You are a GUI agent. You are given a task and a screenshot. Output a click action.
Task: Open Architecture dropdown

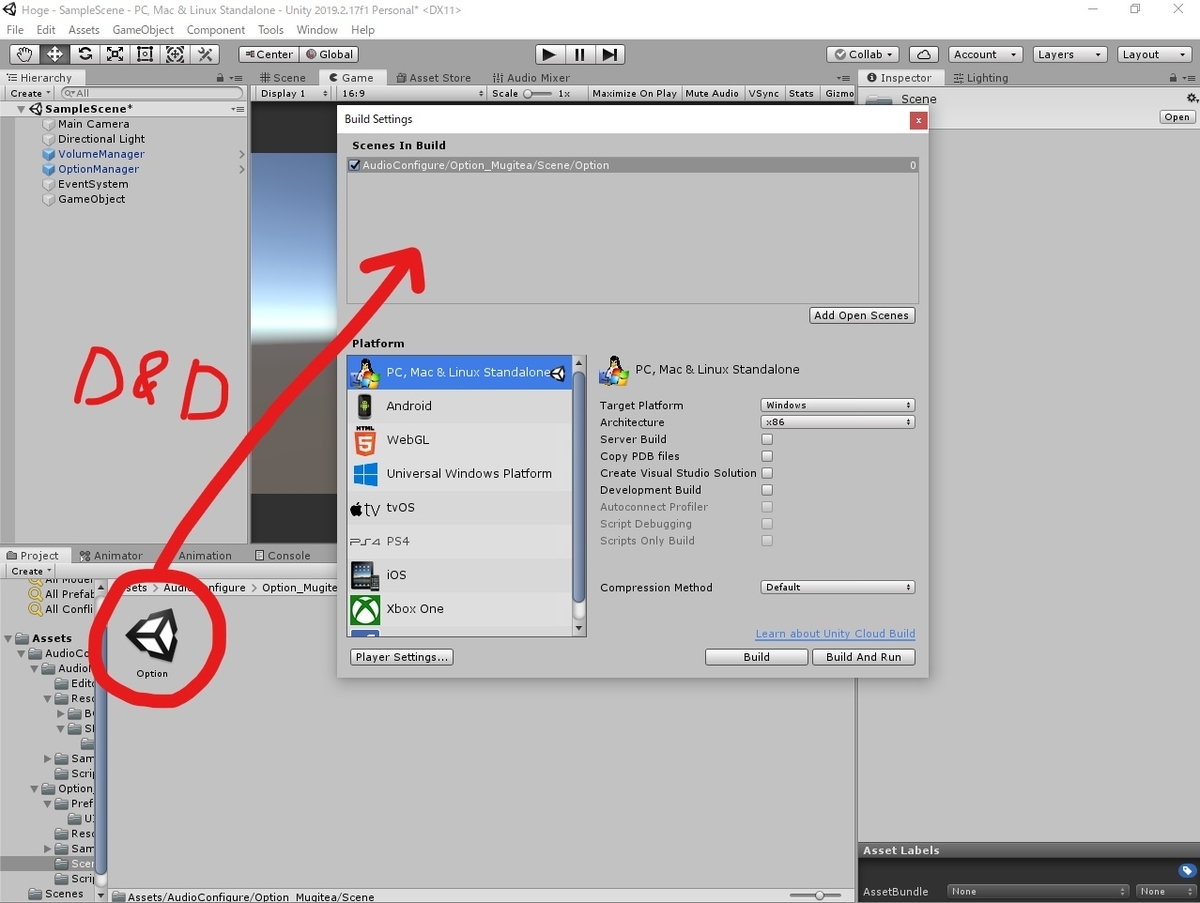tap(838, 422)
